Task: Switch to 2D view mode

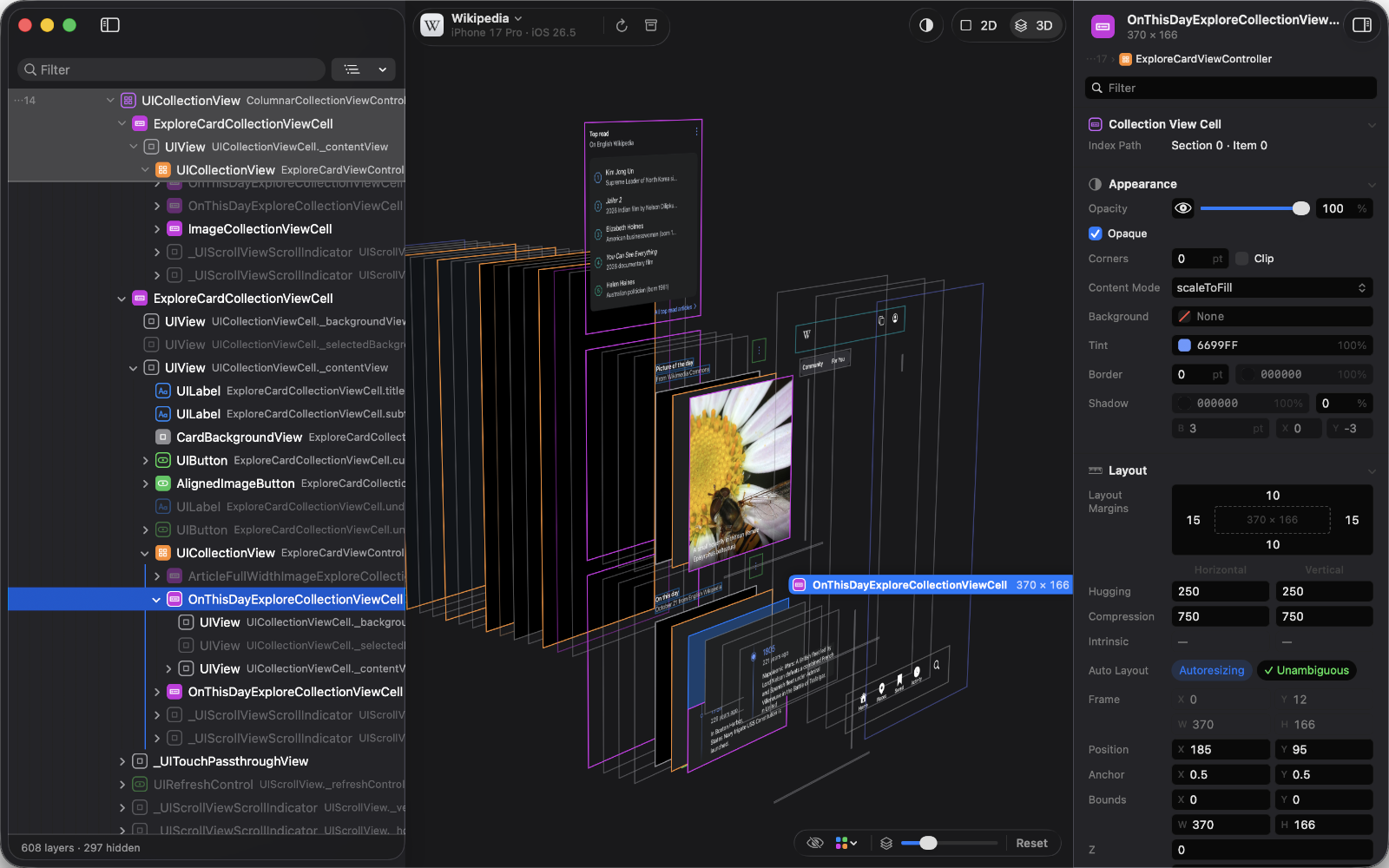Action: tap(978, 25)
